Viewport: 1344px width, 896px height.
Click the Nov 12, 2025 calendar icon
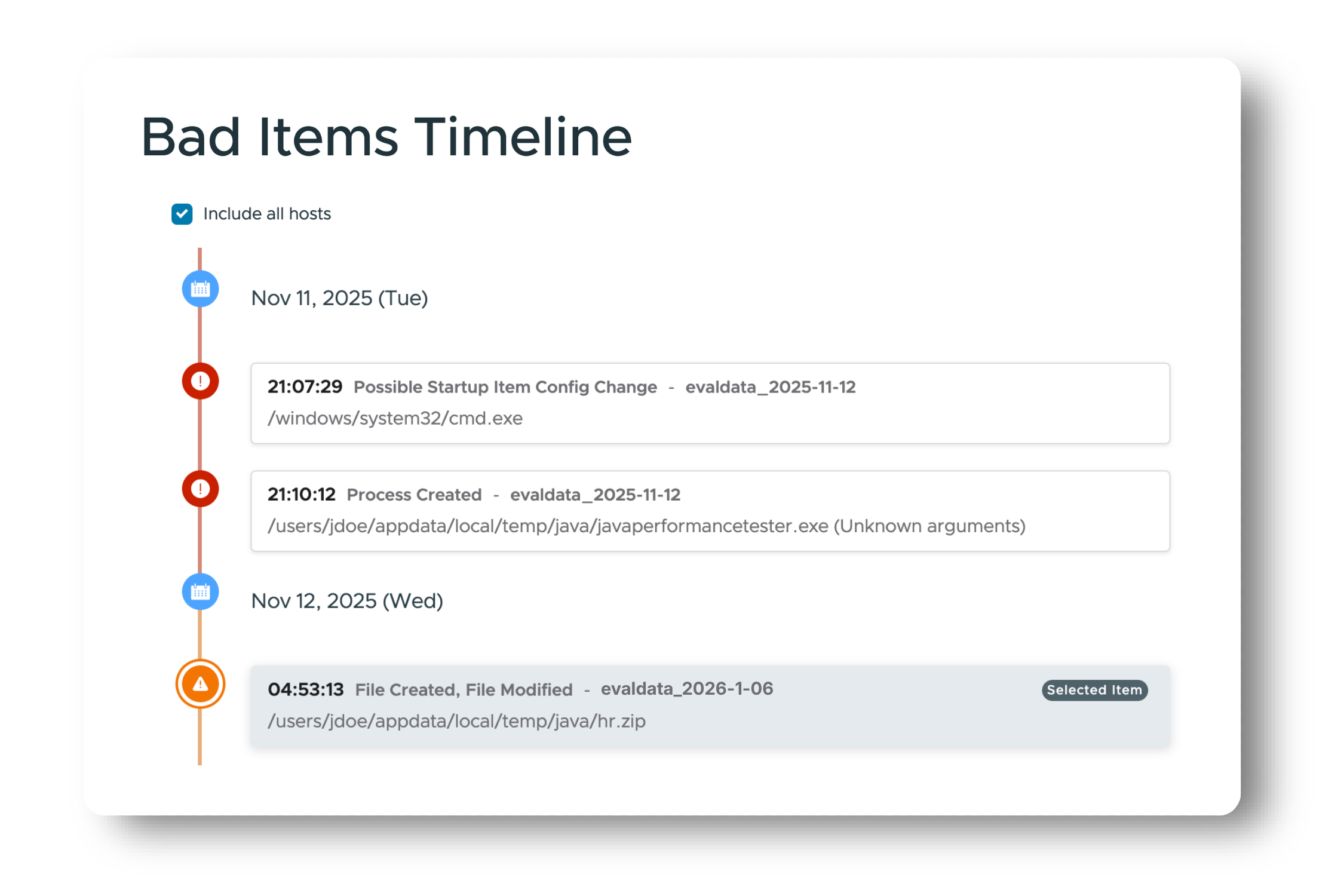point(200,592)
